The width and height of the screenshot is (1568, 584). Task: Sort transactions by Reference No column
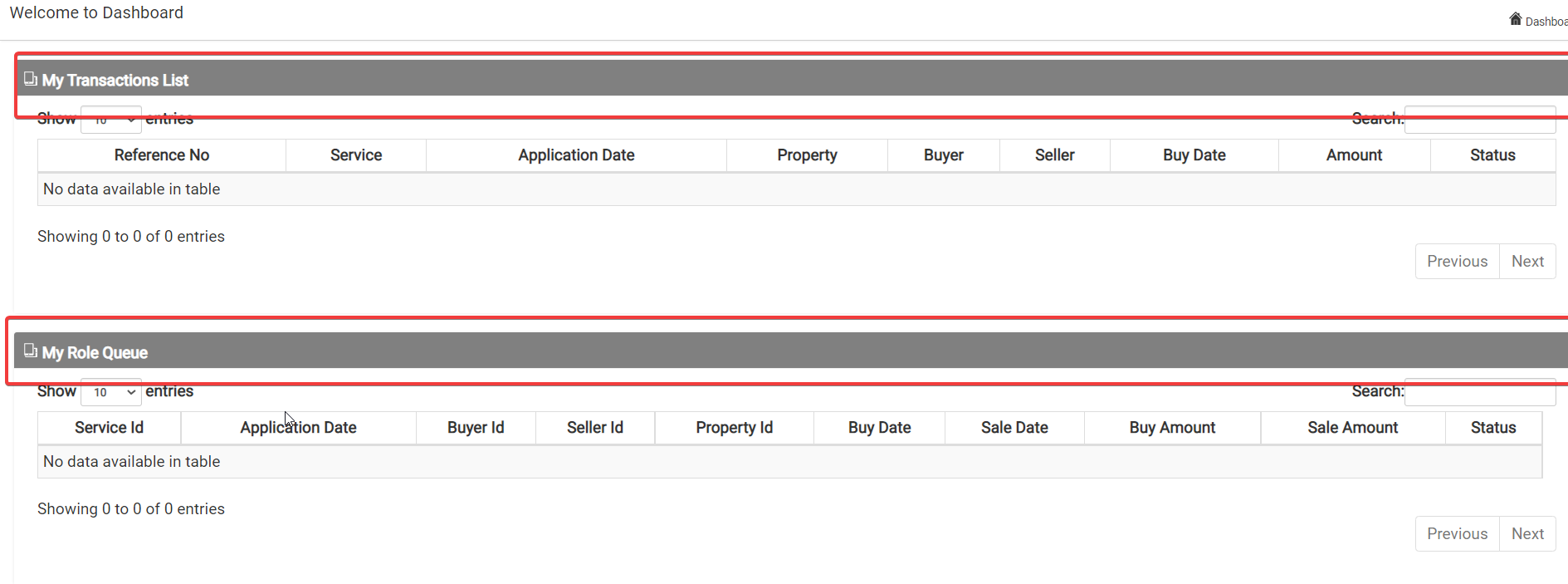[162, 155]
